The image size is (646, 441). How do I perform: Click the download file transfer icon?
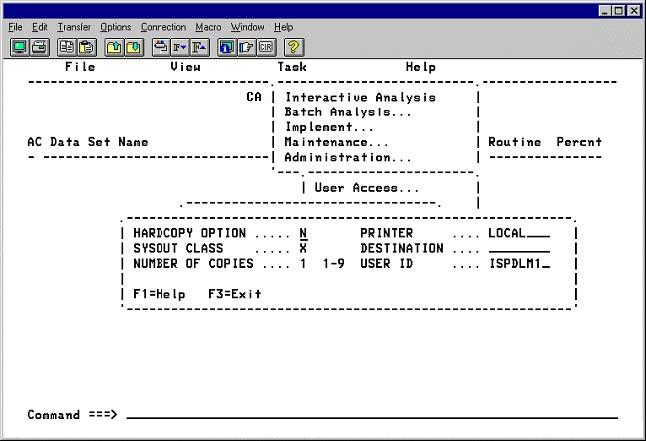(134, 47)
